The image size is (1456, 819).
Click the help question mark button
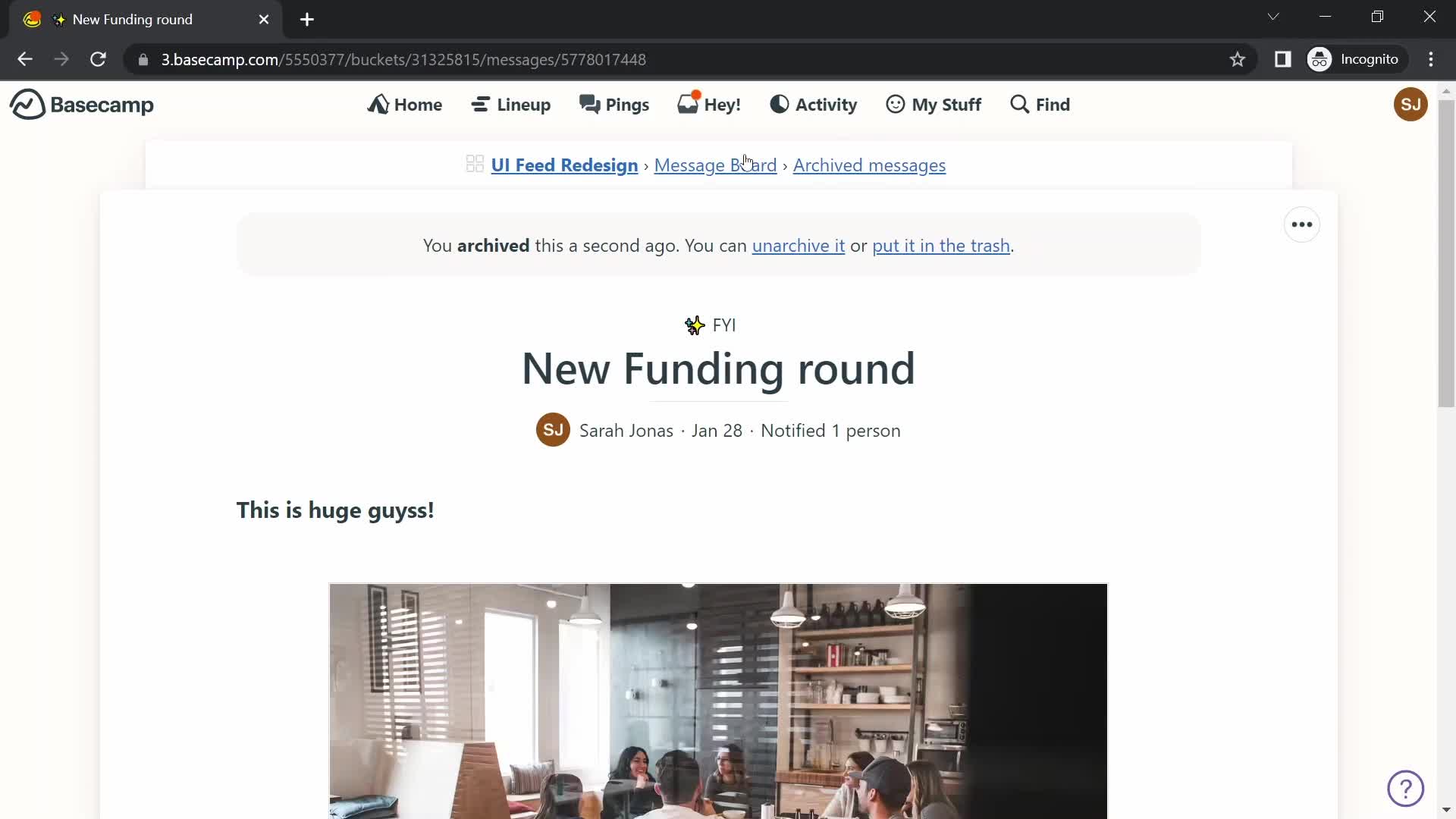click(x=1405, y=788)
